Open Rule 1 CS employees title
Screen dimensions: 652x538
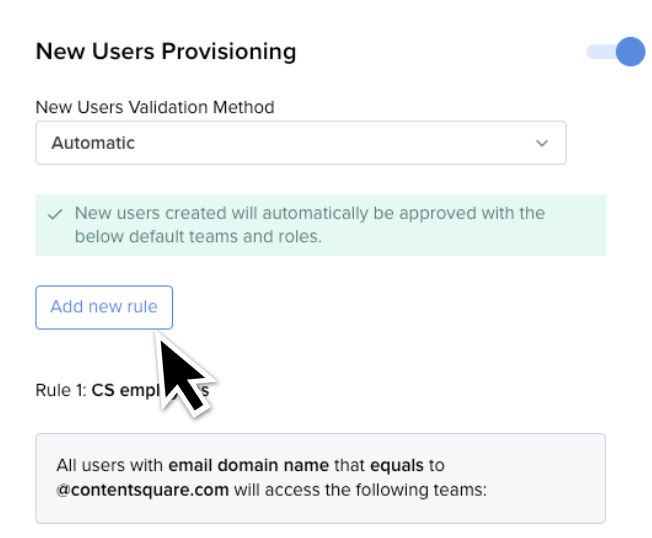(122, 390)
